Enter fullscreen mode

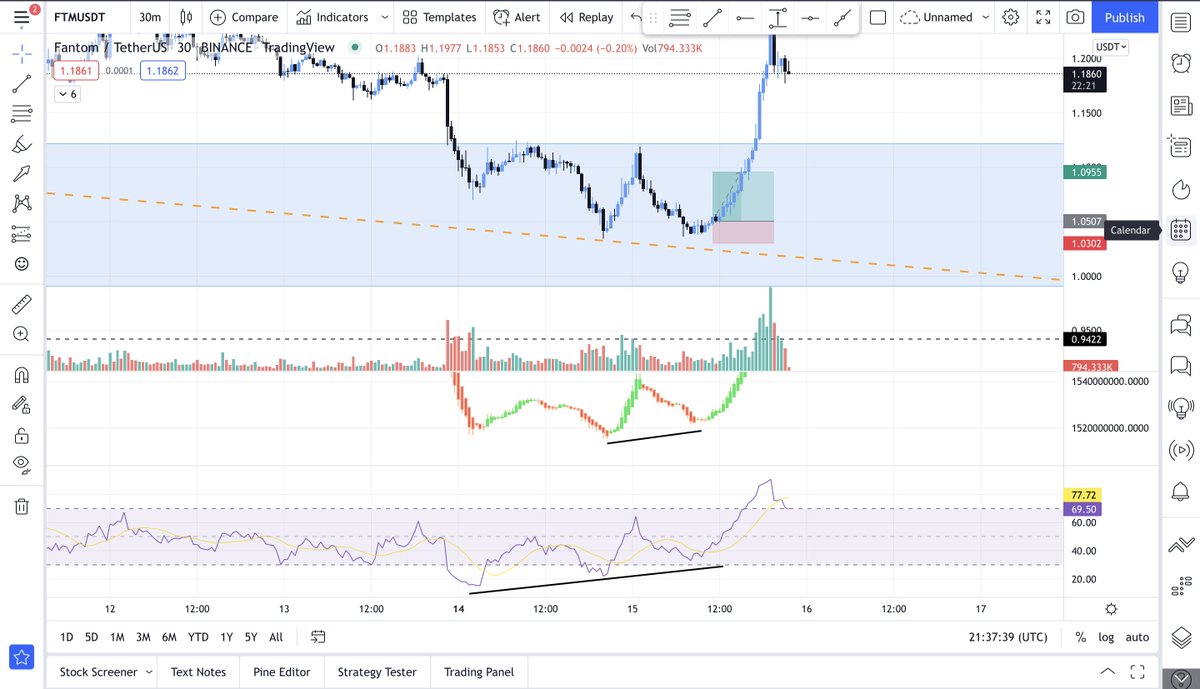1043,17
